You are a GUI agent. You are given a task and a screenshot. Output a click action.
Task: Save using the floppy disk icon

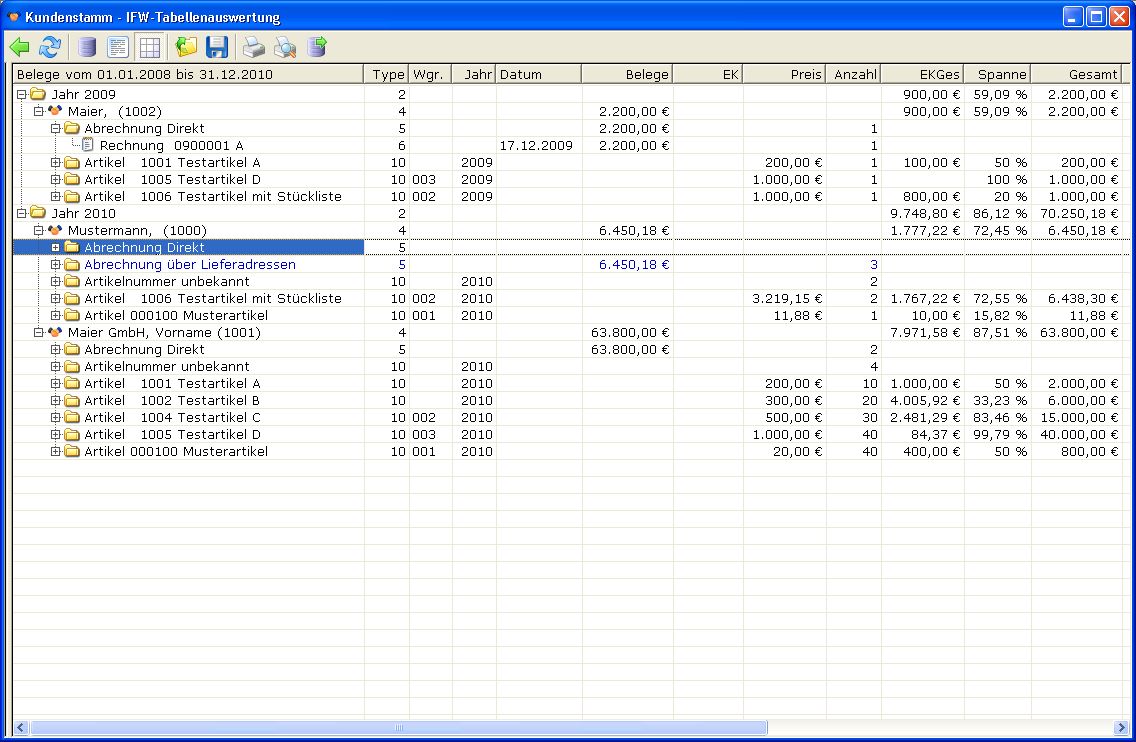[x=217, y=47]
